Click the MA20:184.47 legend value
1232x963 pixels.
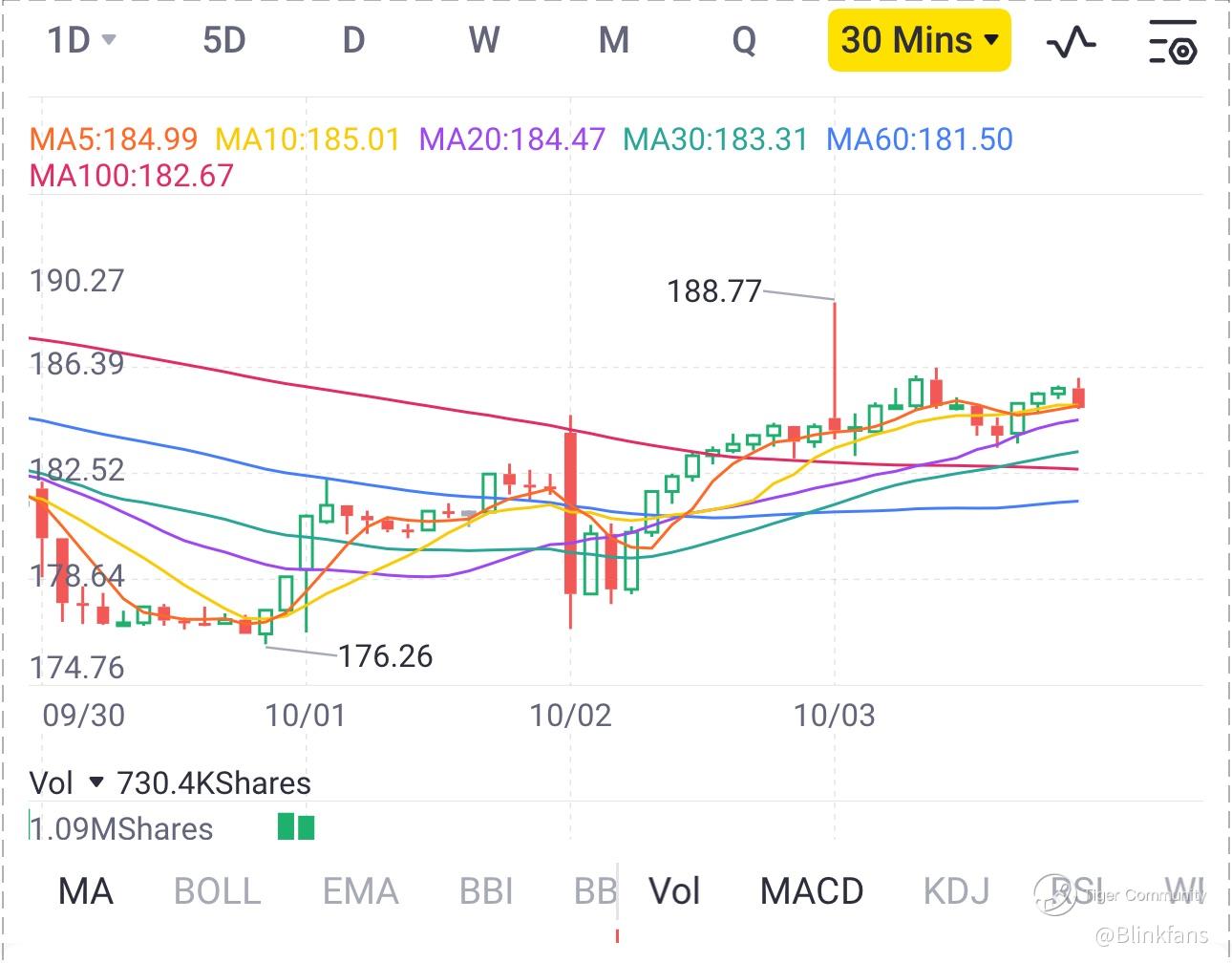pos(513,139)
